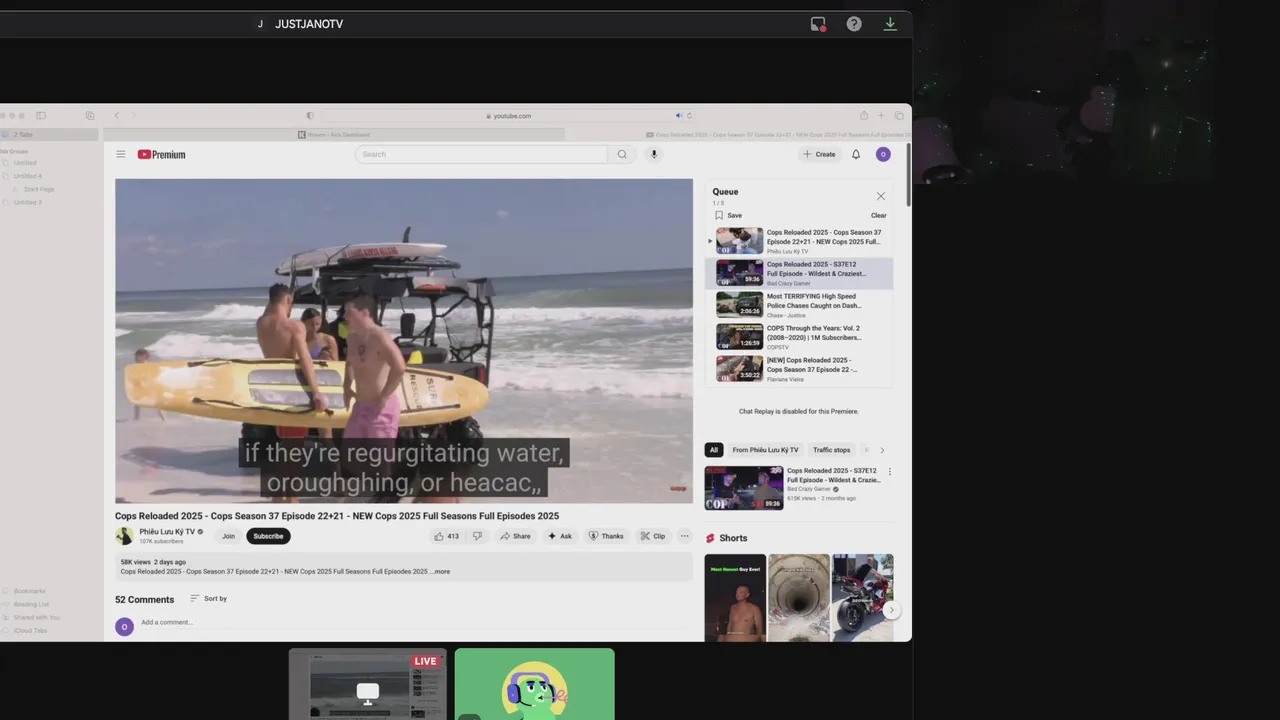Viewport: 1280px width, 720px height.
Task: Expand the description with ...more
Action: coord(441,572)
